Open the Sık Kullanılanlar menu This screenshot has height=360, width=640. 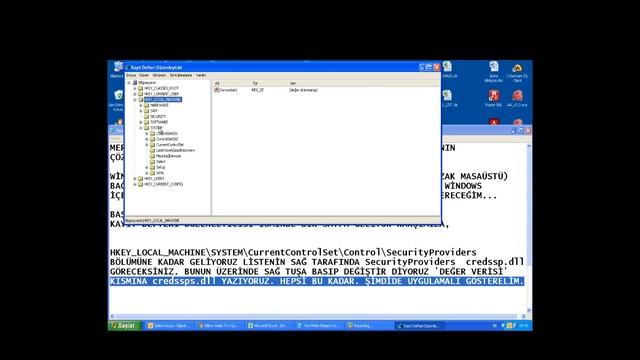tap(181, 76)
